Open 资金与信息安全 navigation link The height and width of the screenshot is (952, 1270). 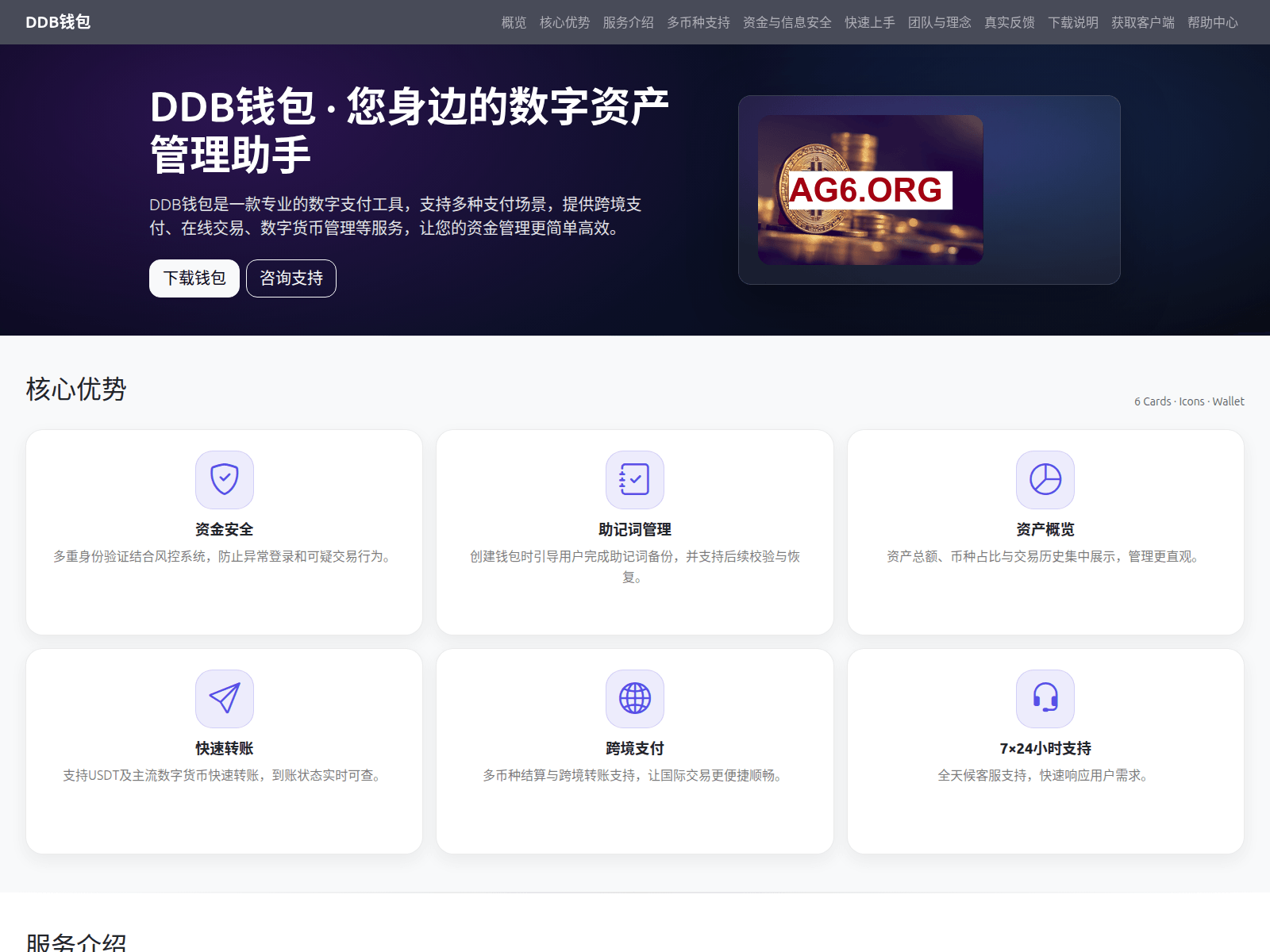787,22
